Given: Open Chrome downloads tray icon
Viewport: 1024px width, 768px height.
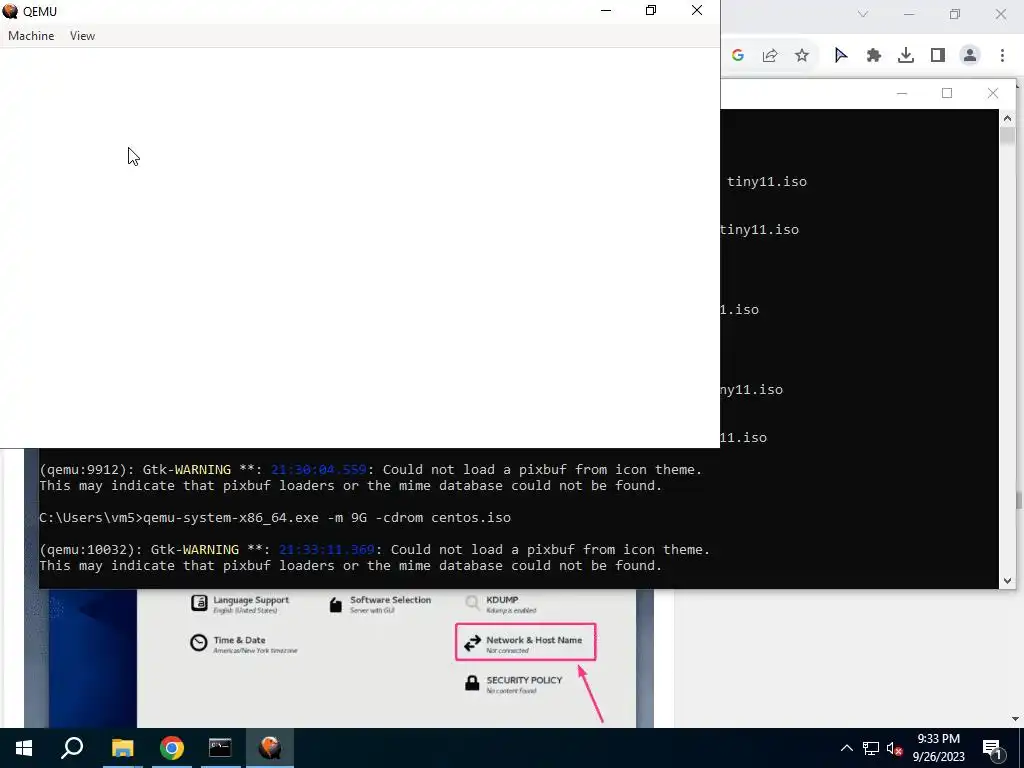Looking at the screenshot, I should (x=906, y=56).
